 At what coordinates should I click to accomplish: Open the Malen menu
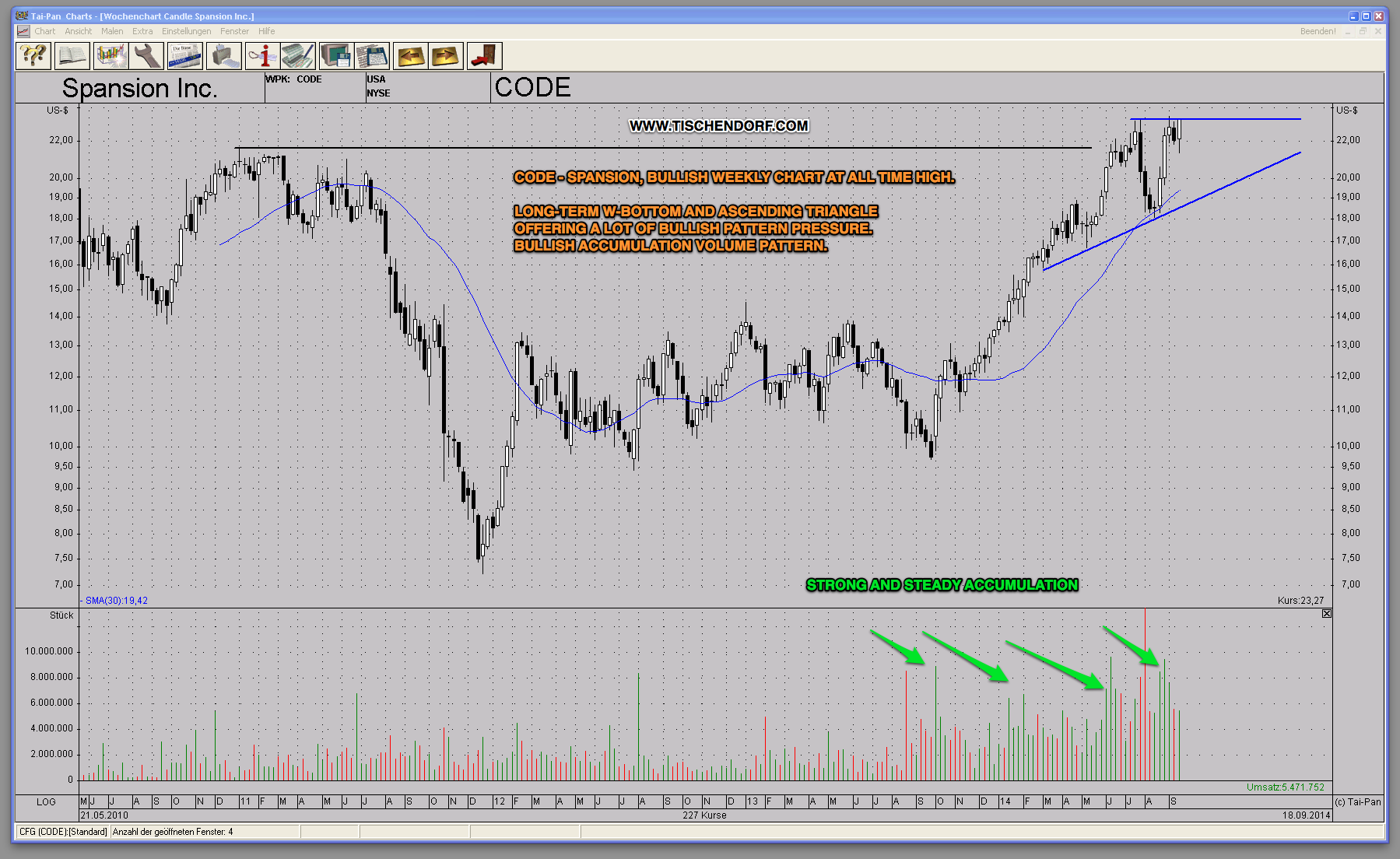(x=112, y=31)
